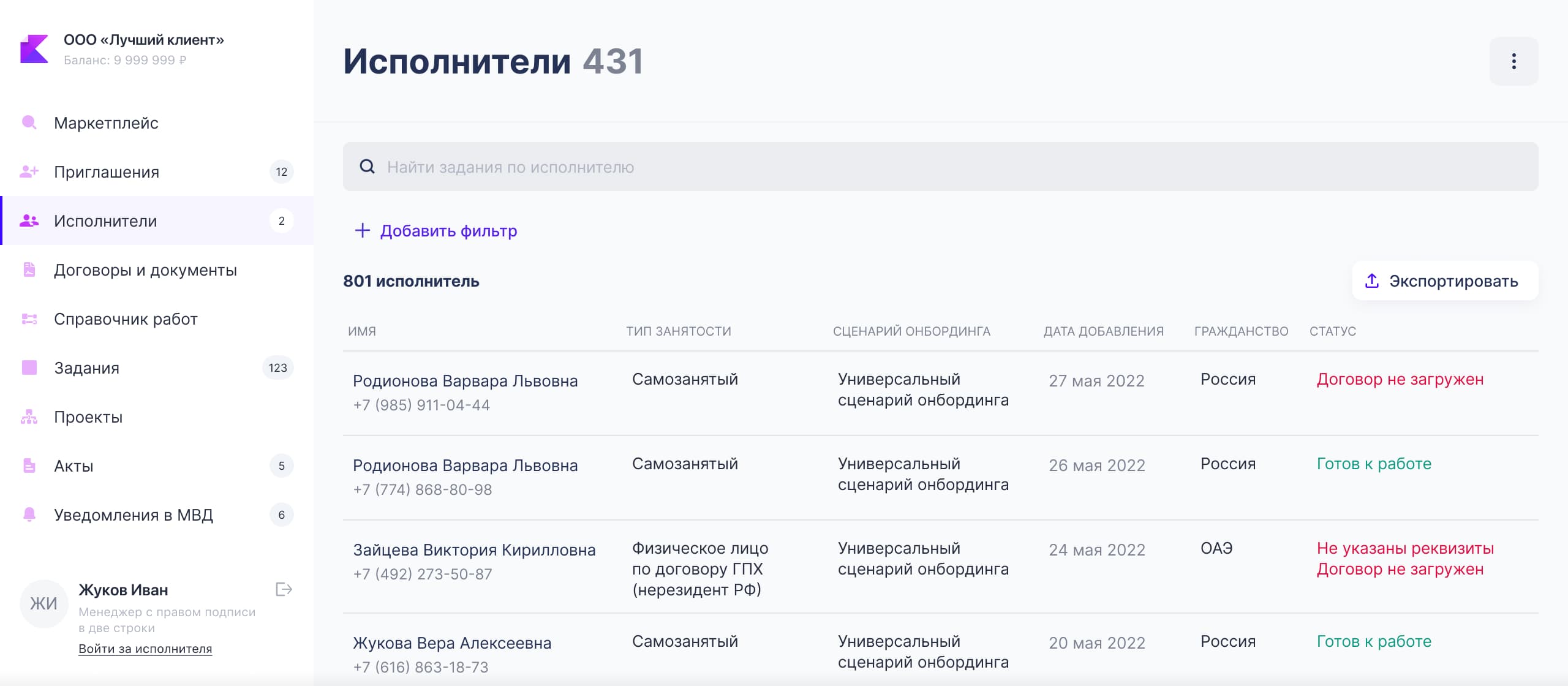Sort by Дата добавления column header

coord(1103,331)
